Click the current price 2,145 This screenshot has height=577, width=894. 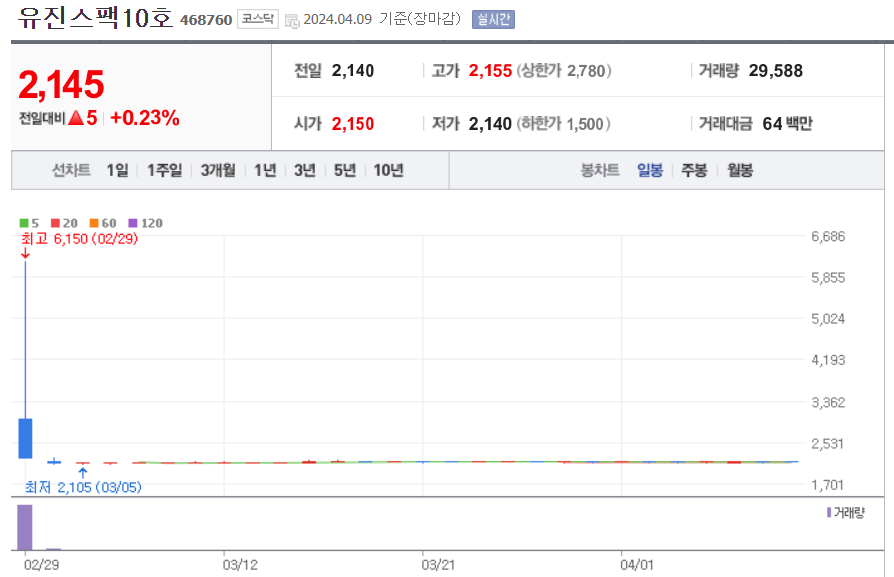tap(62, 84)
